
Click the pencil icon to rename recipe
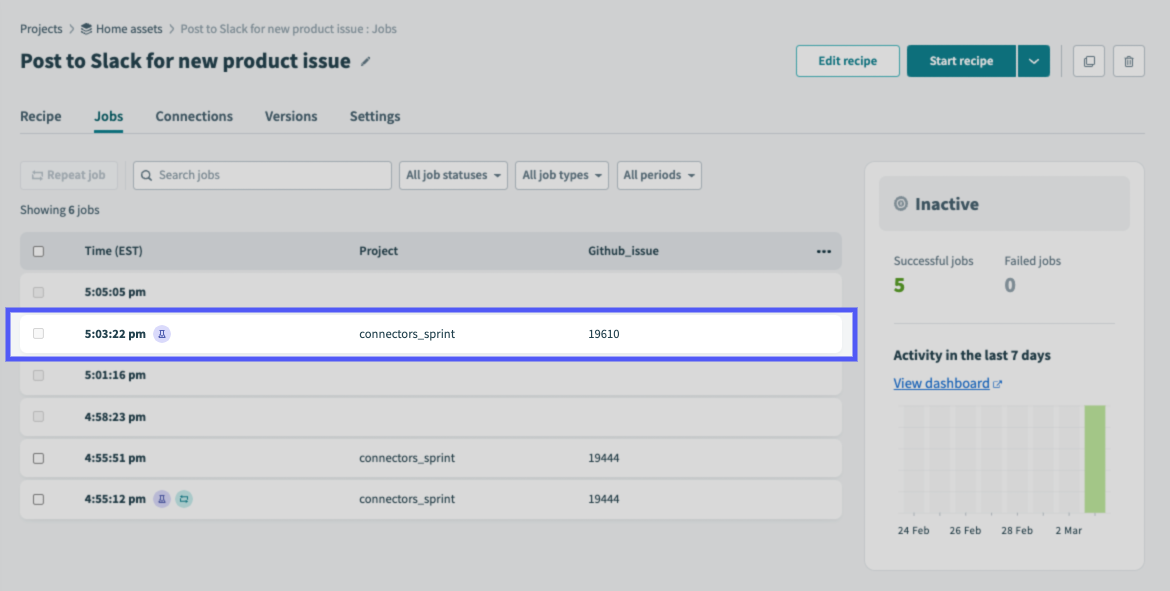[364, 61]
